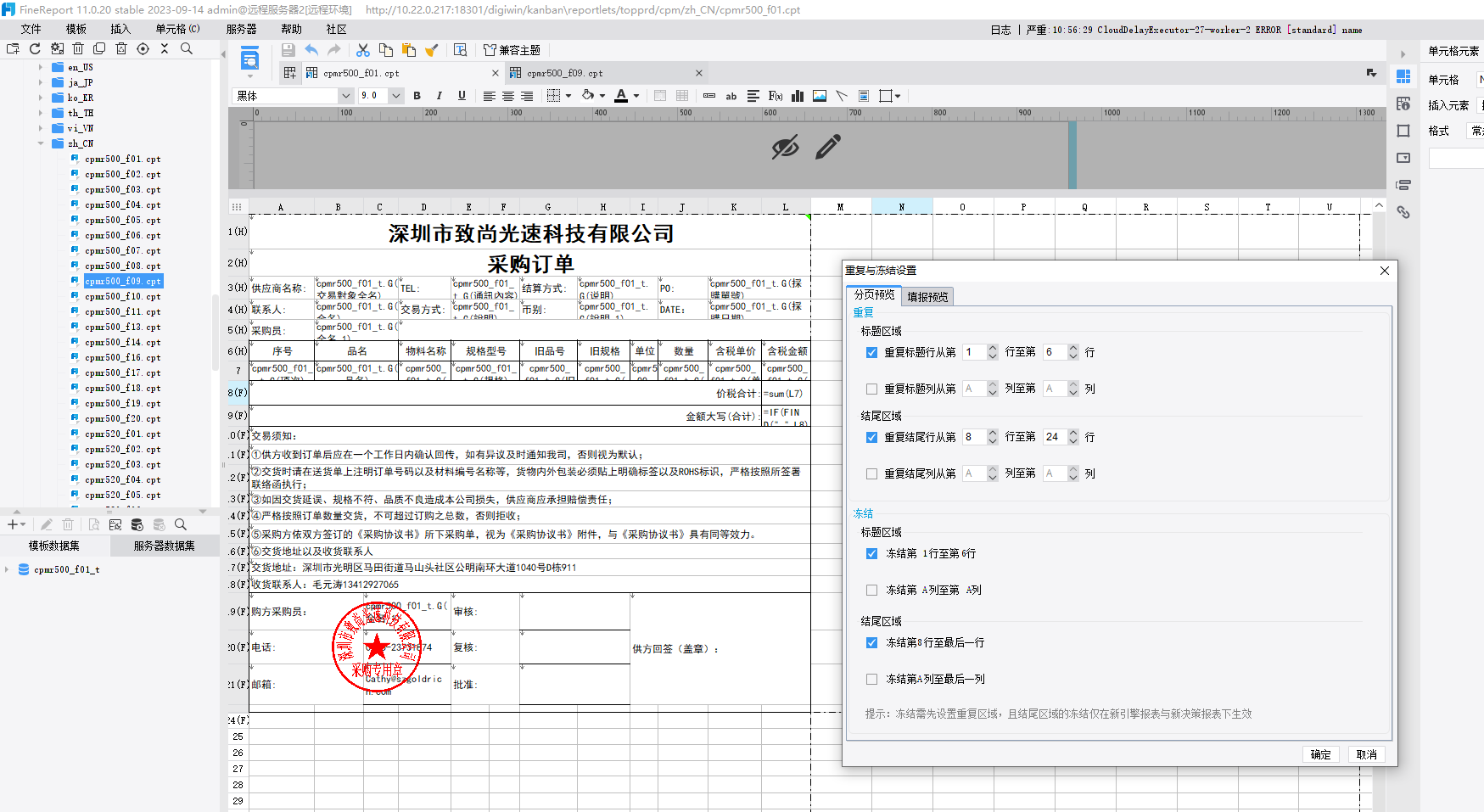Toggle bold formatting

tap(417, 96)
